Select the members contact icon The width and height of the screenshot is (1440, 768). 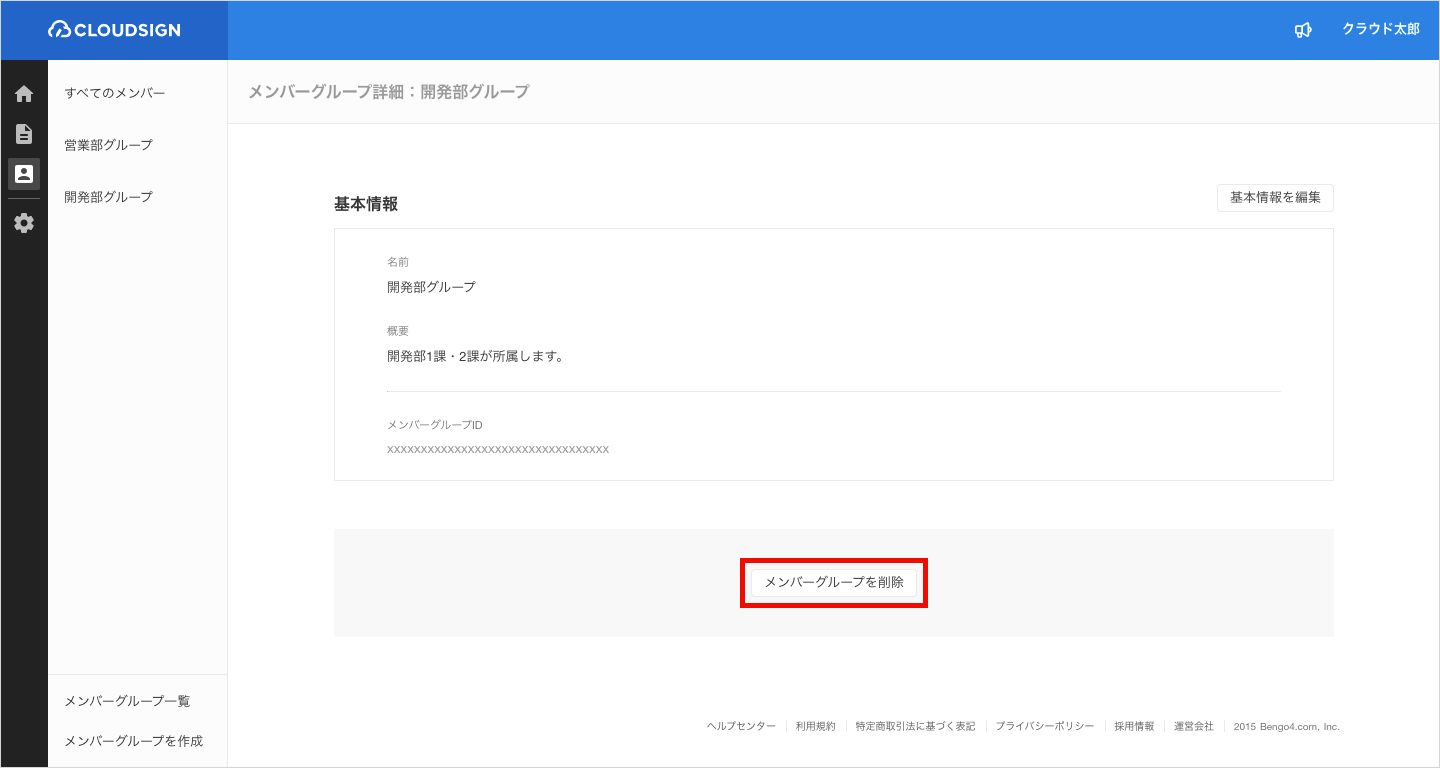[24, 174]
